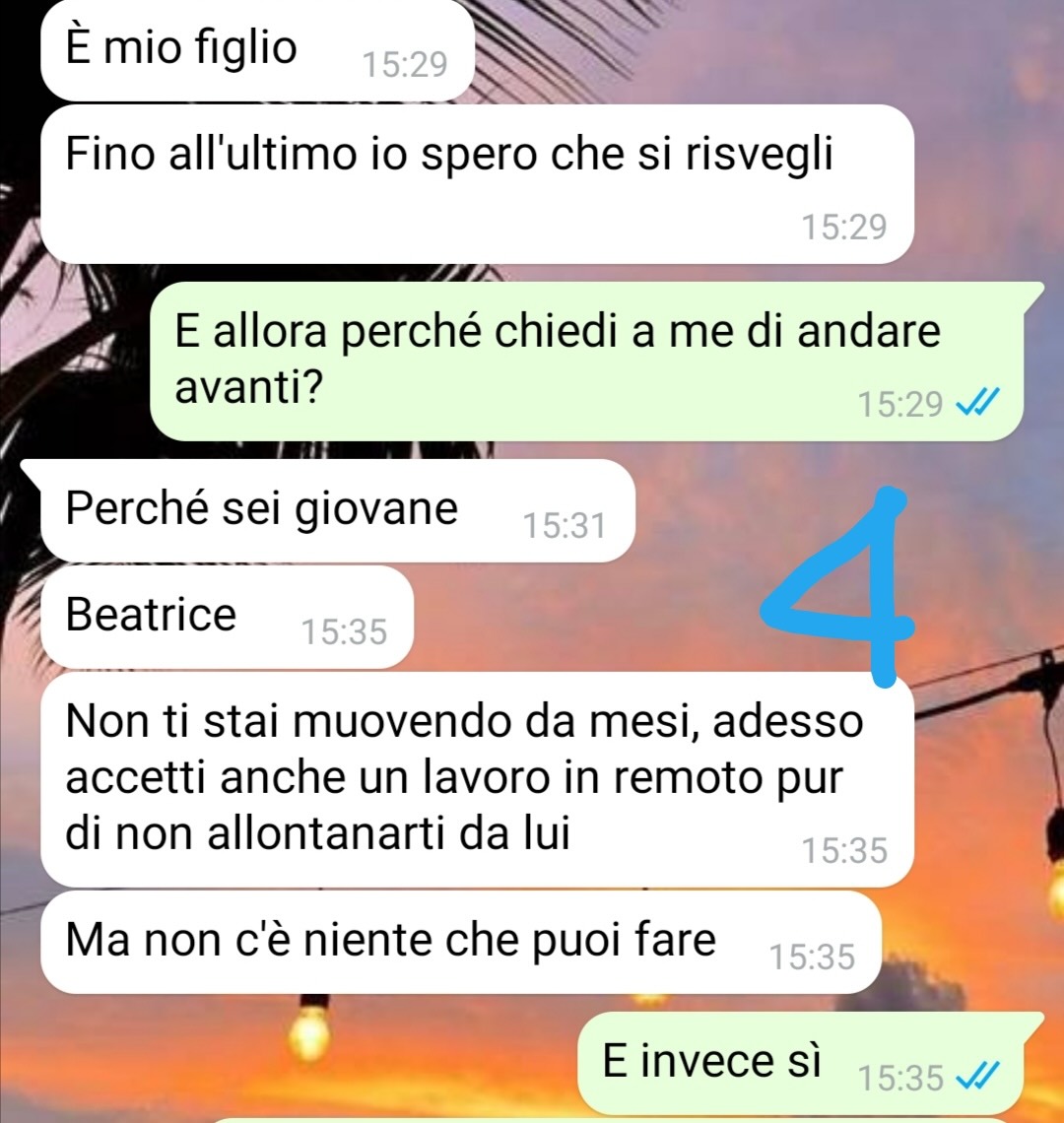Click the 15:35 timestamp next to 'Beatrice'
1064x1123 pixels.
pyautogui.click(x=344, y=631)
